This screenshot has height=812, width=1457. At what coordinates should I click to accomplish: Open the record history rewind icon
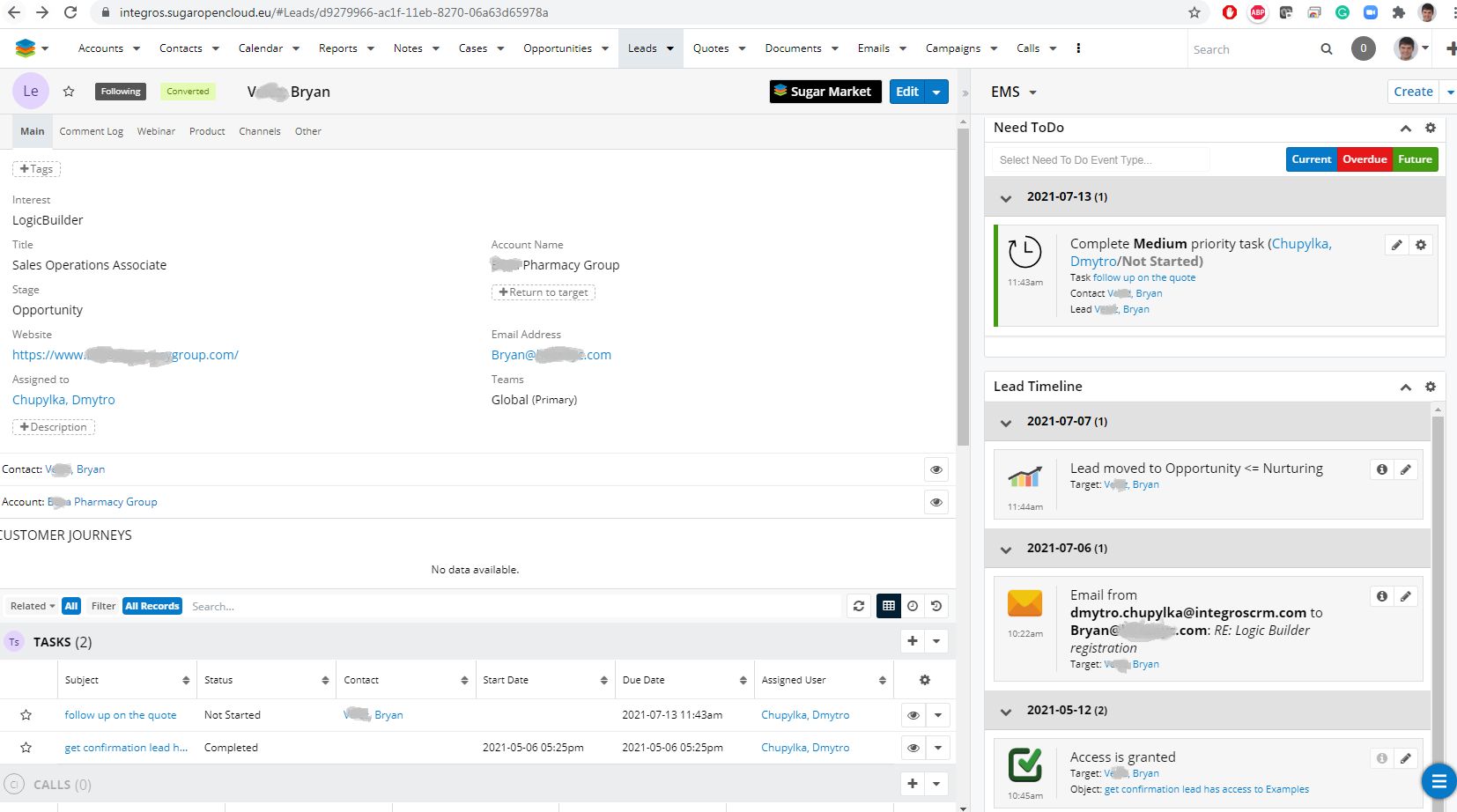(936, 606)
